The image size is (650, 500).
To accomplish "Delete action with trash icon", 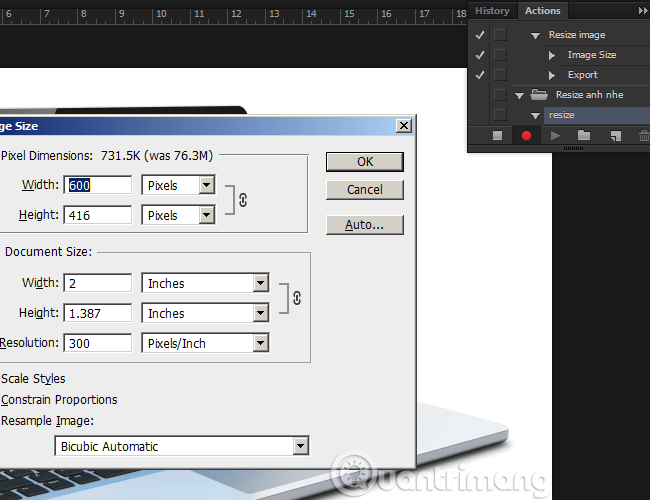I will point(643,136).
